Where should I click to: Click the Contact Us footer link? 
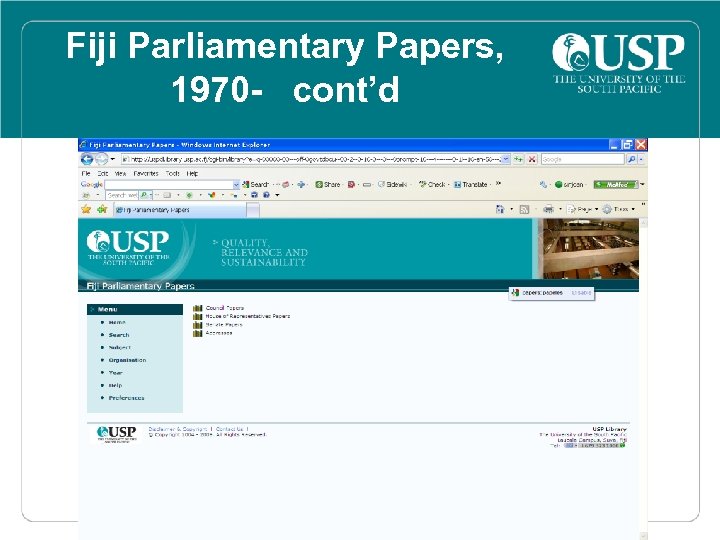pos(230,429)
